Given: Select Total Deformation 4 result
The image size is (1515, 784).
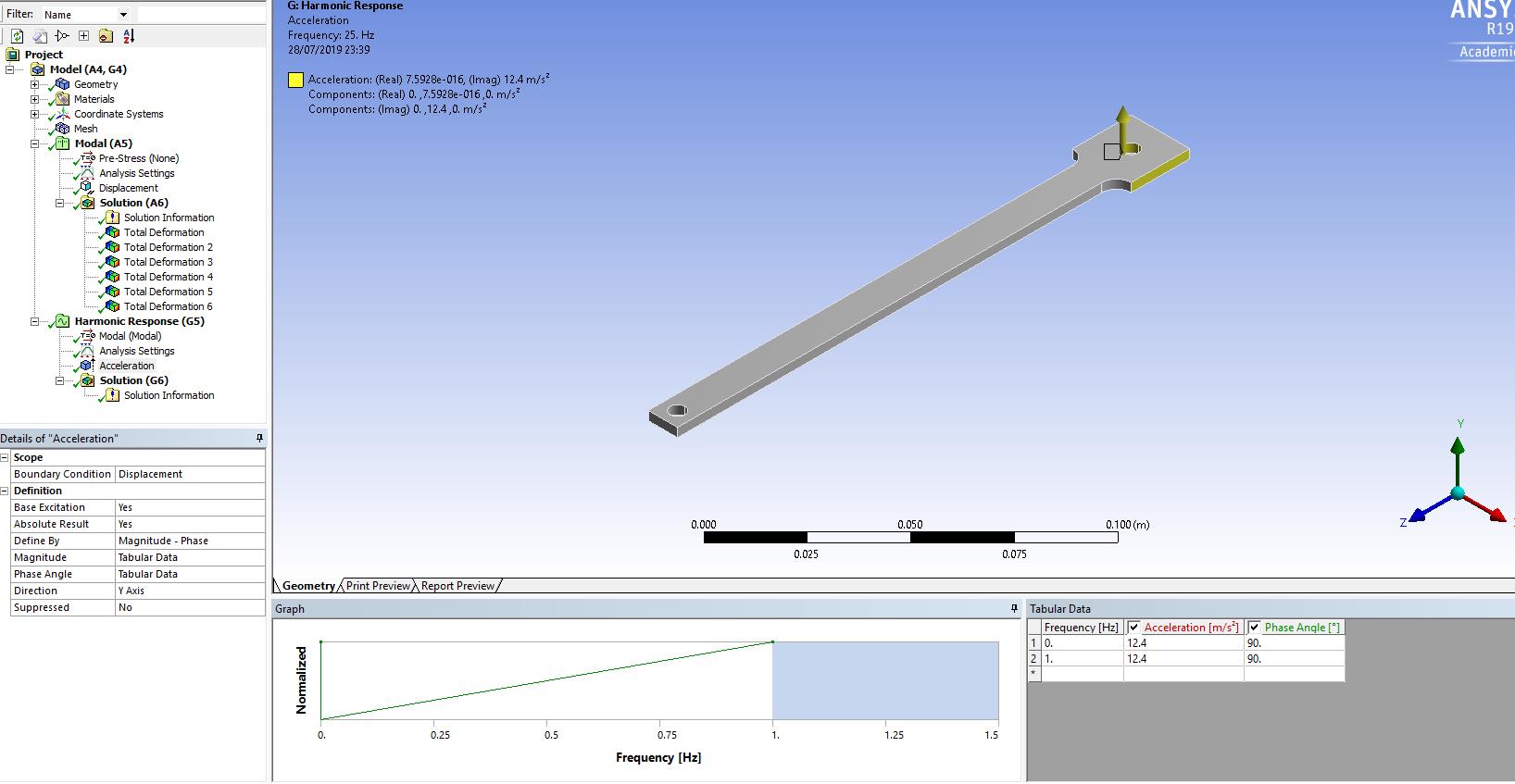Looking at the screenshot, I should tap(168, 277).
